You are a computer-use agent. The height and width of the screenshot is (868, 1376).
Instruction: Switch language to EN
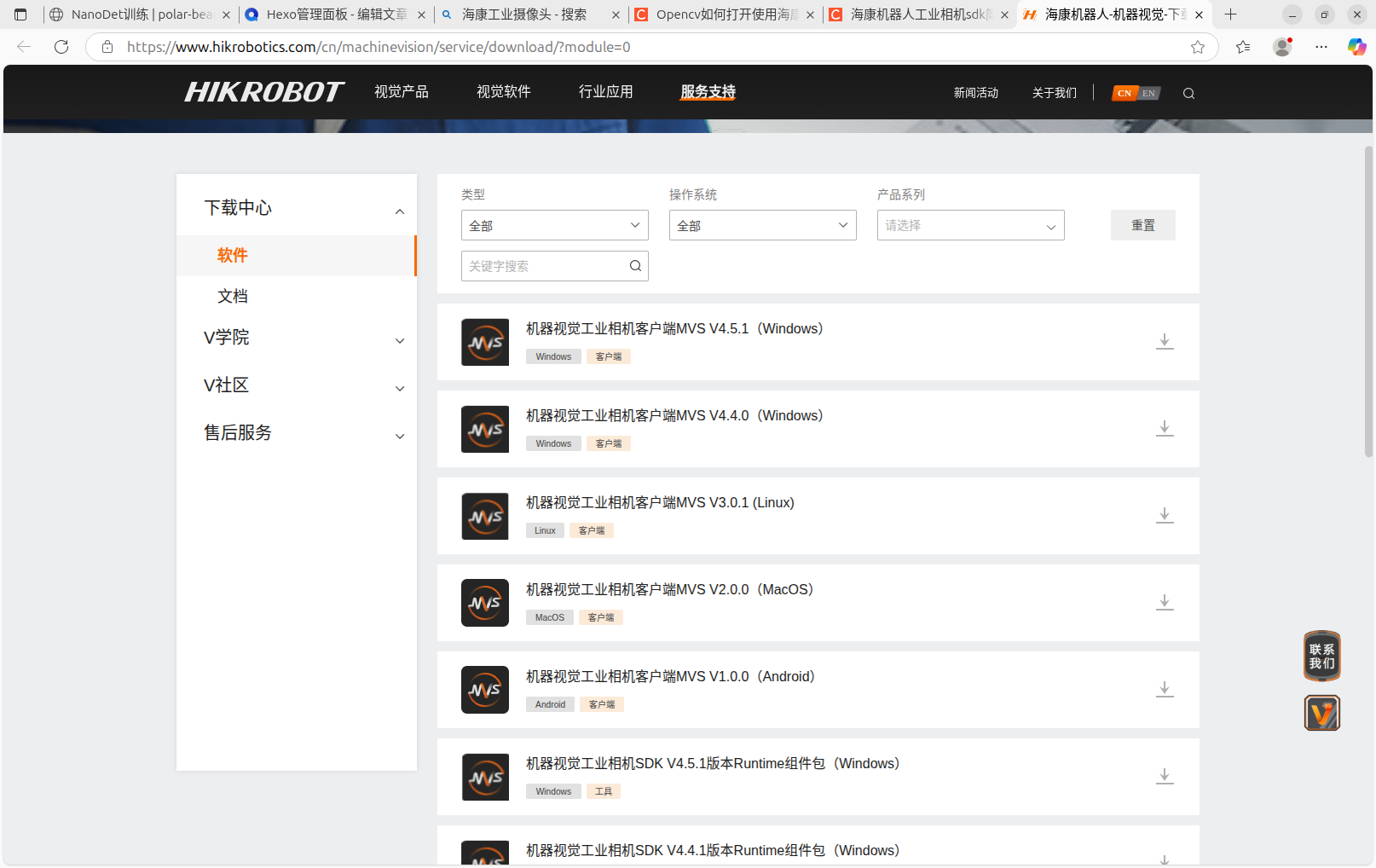(x=1149, y=93)
